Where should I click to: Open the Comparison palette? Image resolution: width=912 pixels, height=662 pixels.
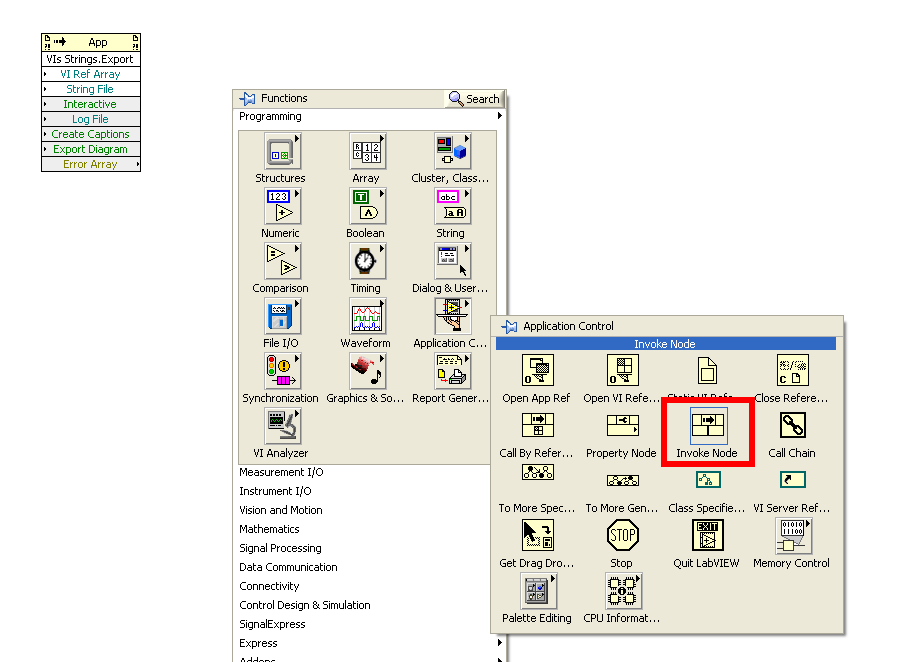click(282, 262)
